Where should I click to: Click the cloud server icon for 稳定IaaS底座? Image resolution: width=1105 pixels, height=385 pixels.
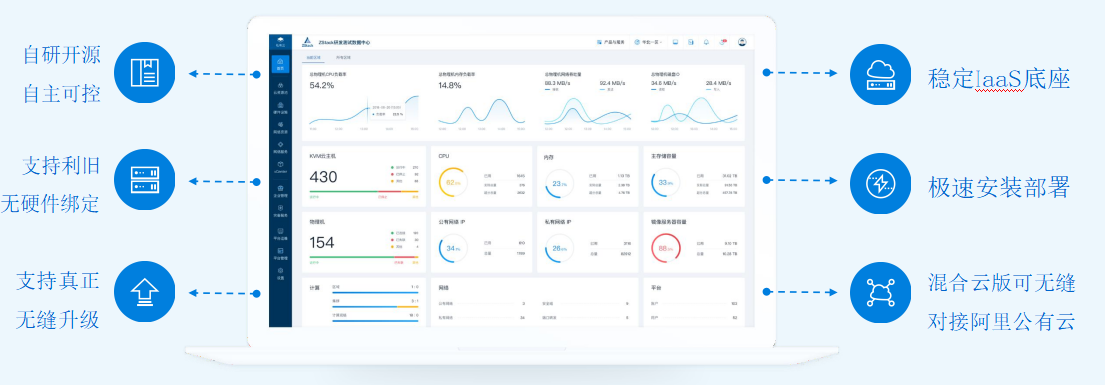(880, 74)
